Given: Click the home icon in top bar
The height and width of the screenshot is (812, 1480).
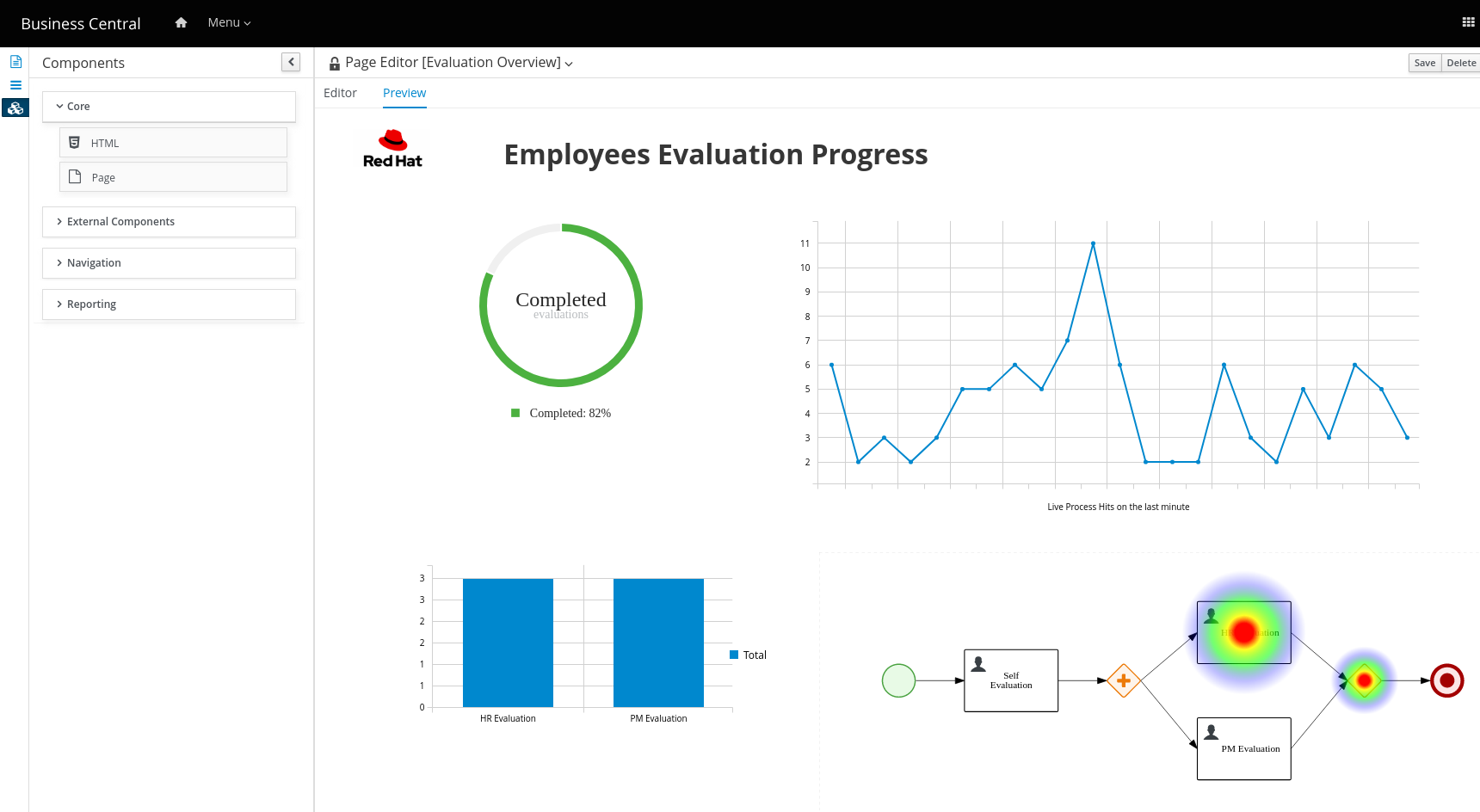Looking at the screenshot, I should (x=181, y=23).
